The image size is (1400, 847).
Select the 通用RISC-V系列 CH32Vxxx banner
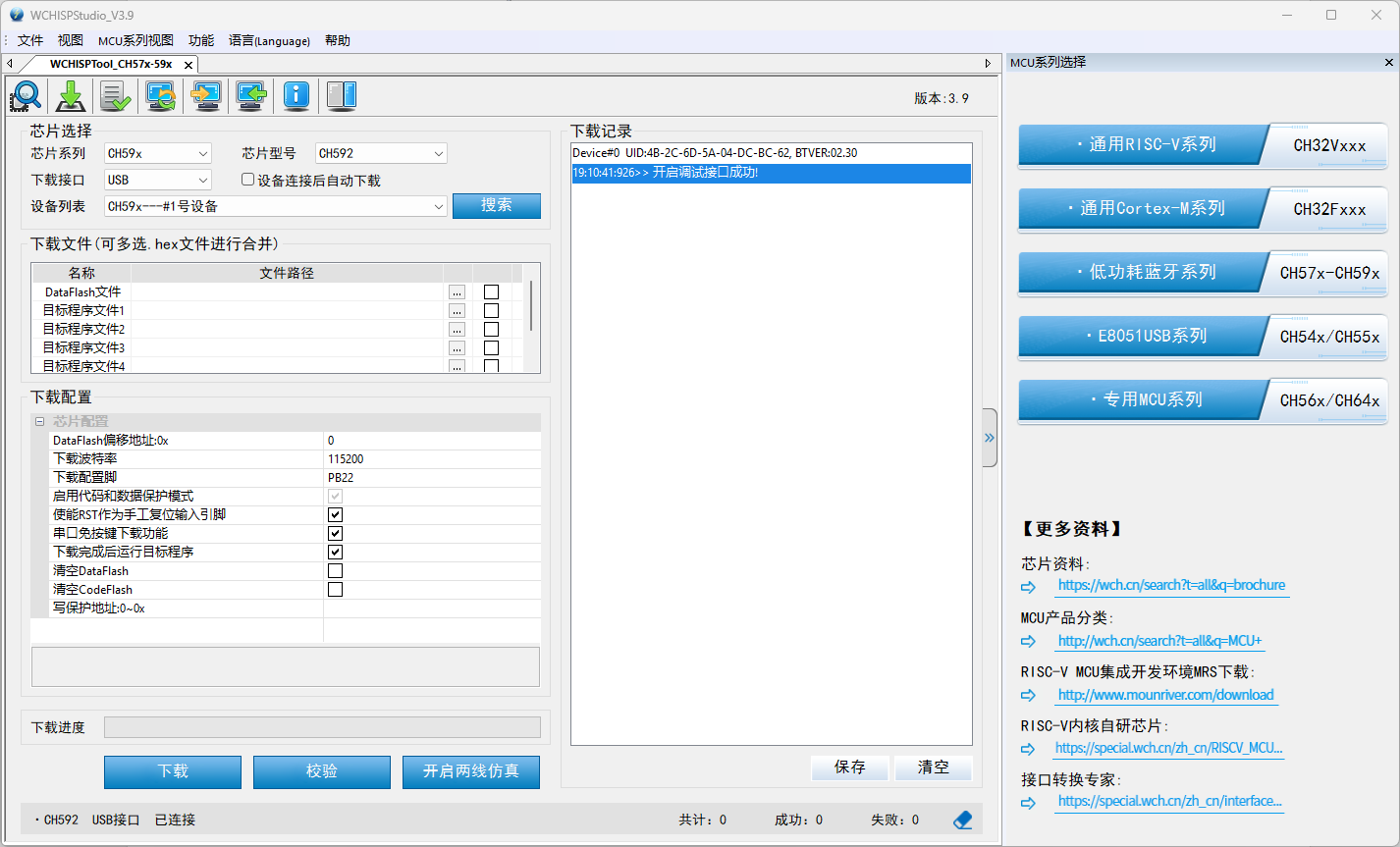(1203, 145)
